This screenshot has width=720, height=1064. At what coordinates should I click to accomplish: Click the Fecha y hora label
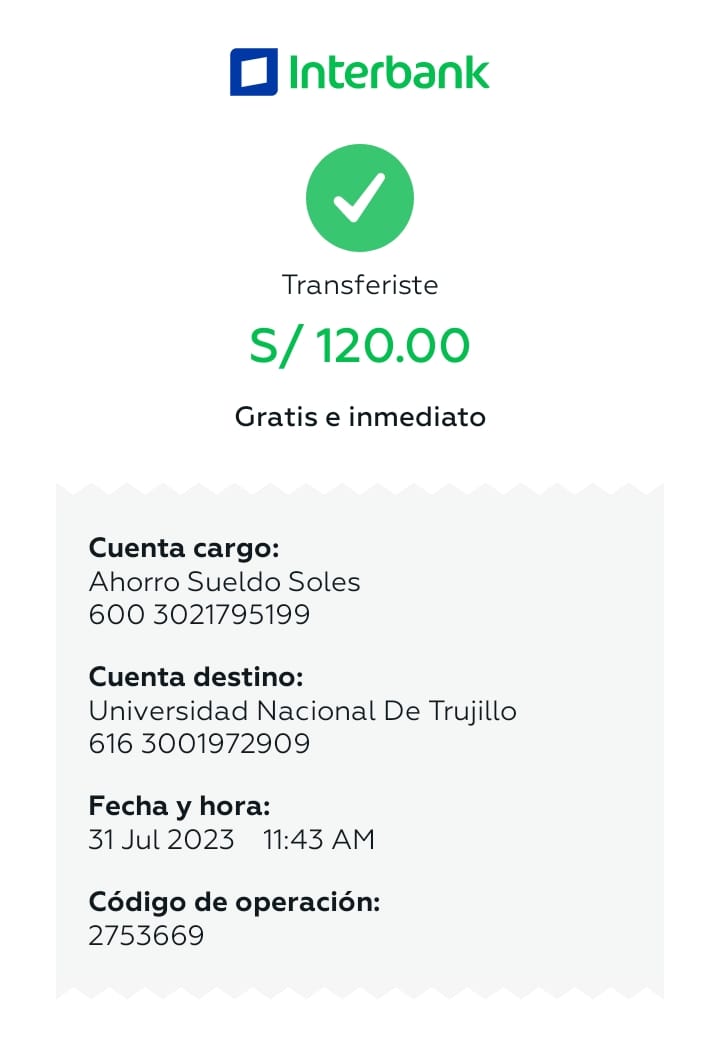[179, 806]
